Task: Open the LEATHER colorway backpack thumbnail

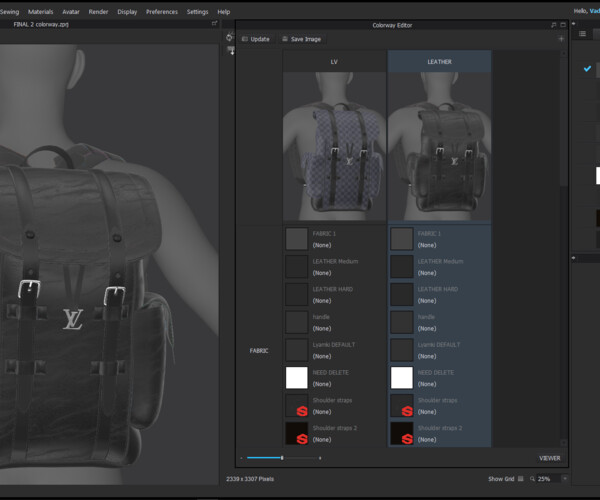Action: click(439, 146)
